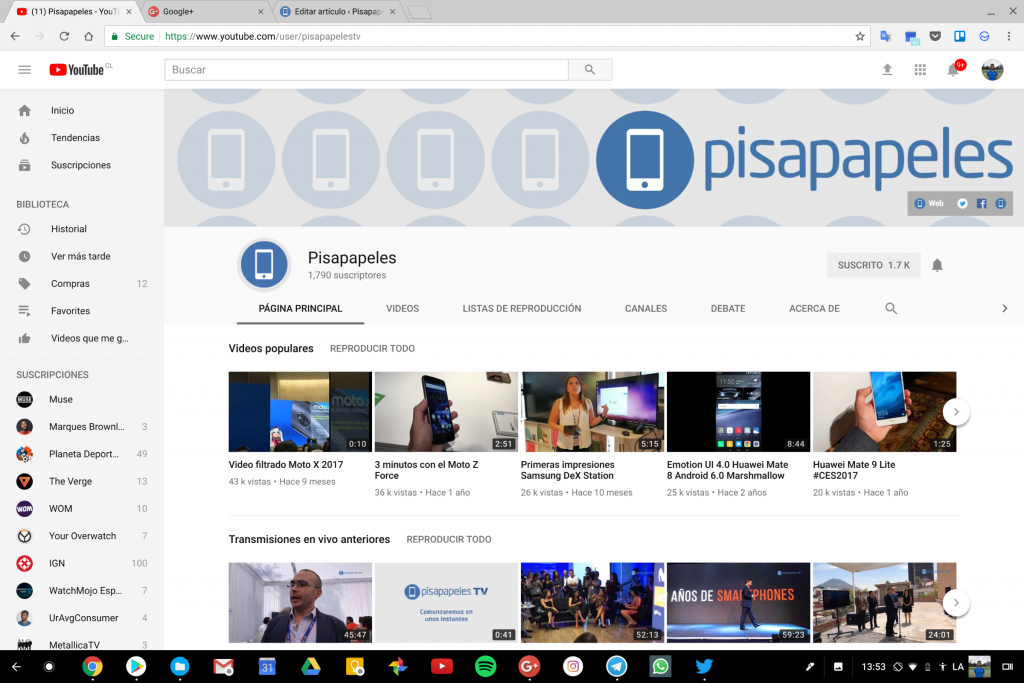The width and height of the screenshot is (1024, 683).
Task: Select the Página Principal tab
Action: coord(300,308)
